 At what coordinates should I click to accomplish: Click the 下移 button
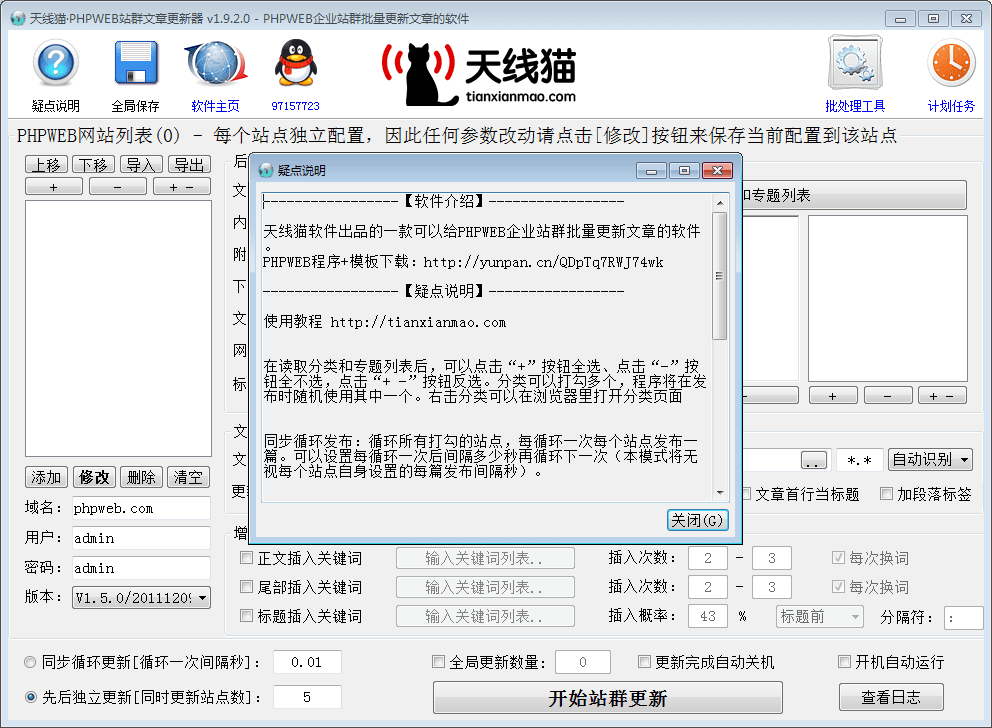pos(93,165)
